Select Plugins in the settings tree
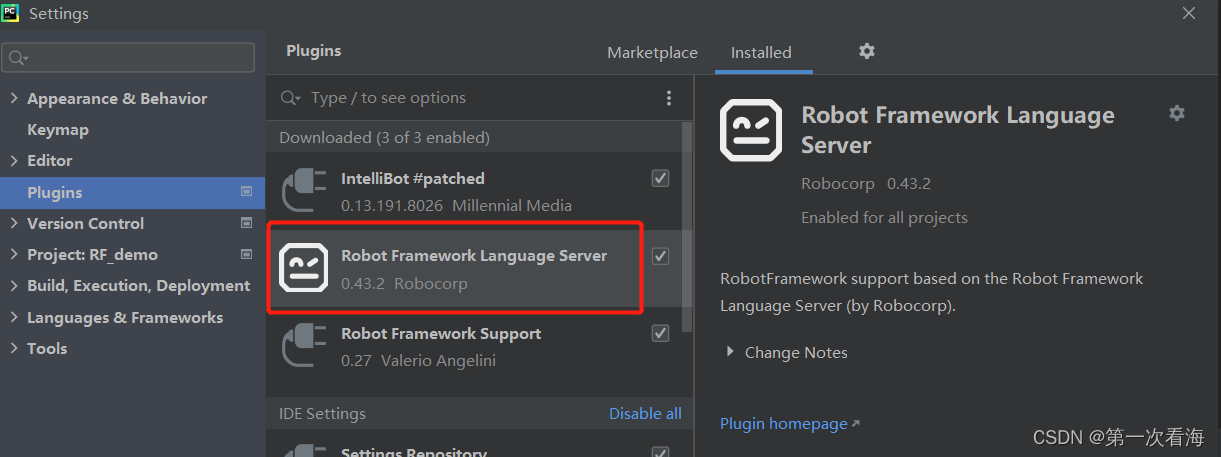This screenshot has width=1221, height=457. click(132, 192)
